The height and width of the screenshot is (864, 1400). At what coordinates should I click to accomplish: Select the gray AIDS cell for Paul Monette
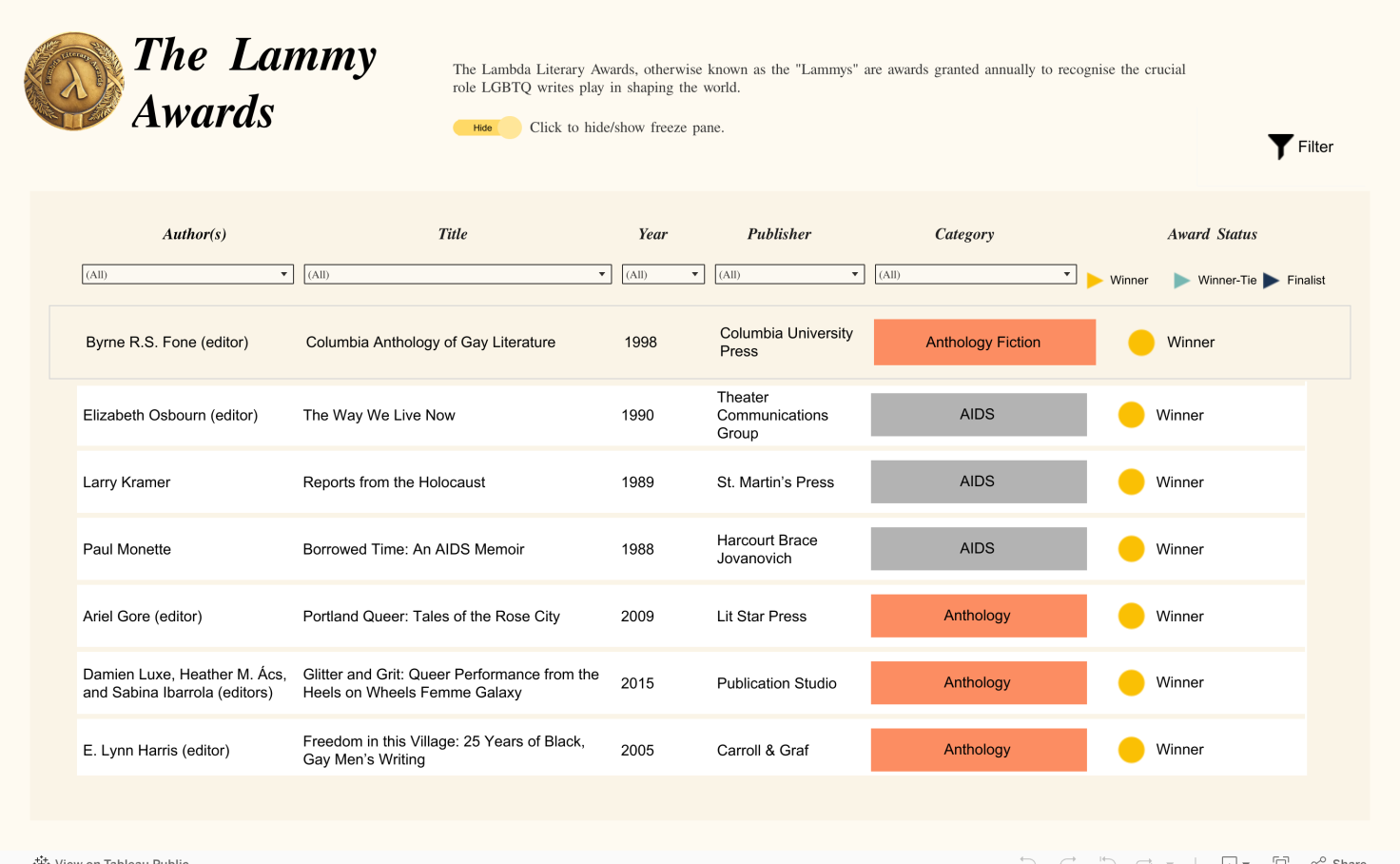[979, 549]
